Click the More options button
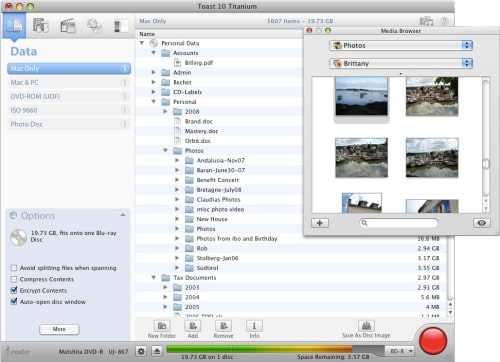This screenshot has height=362, width=500. point(59,329)
